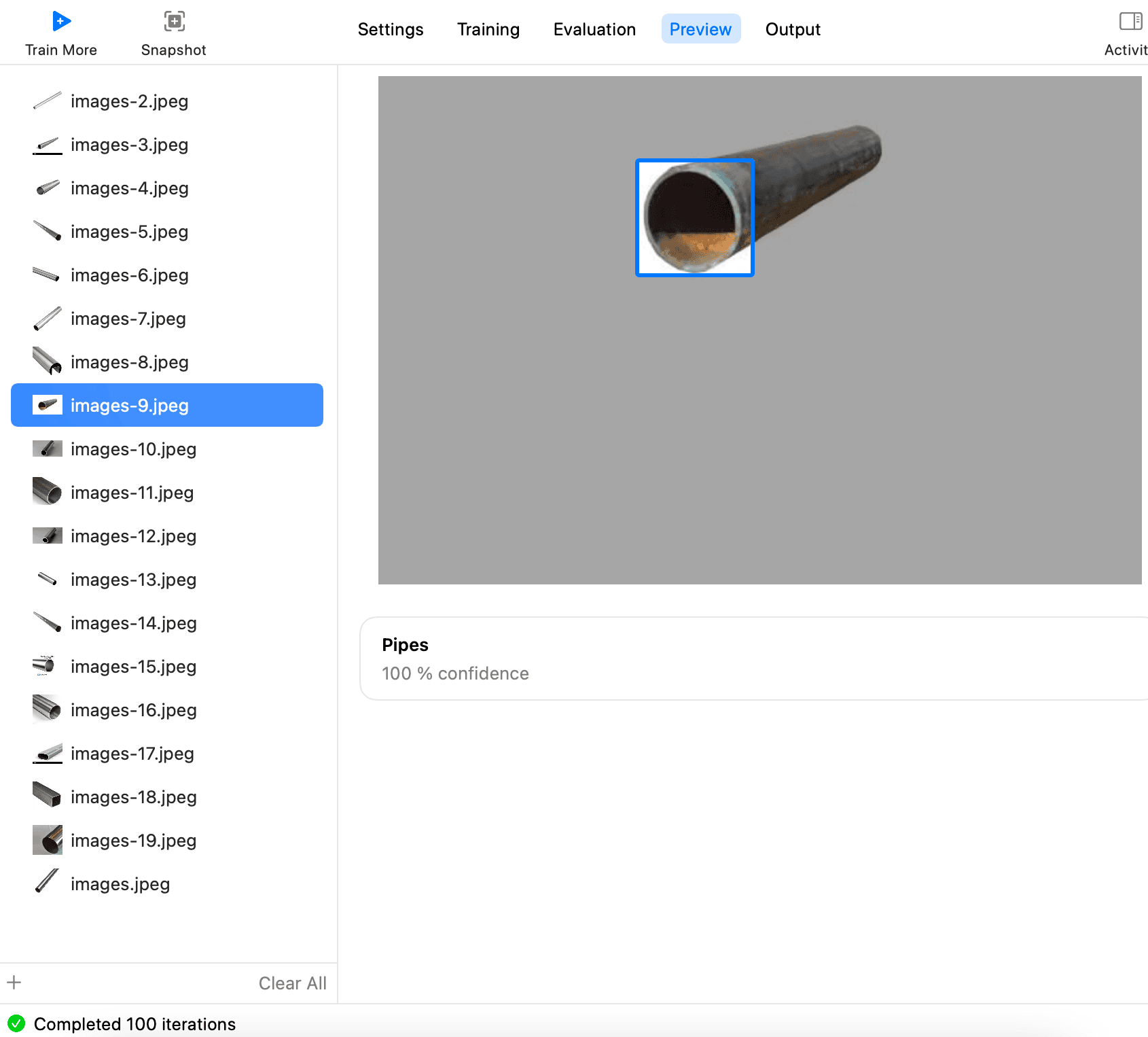Image resolution: width=1148 pixels, height=1037 pixels.
Task: Switch to the Evaluation tab
Action: point(594,29)
